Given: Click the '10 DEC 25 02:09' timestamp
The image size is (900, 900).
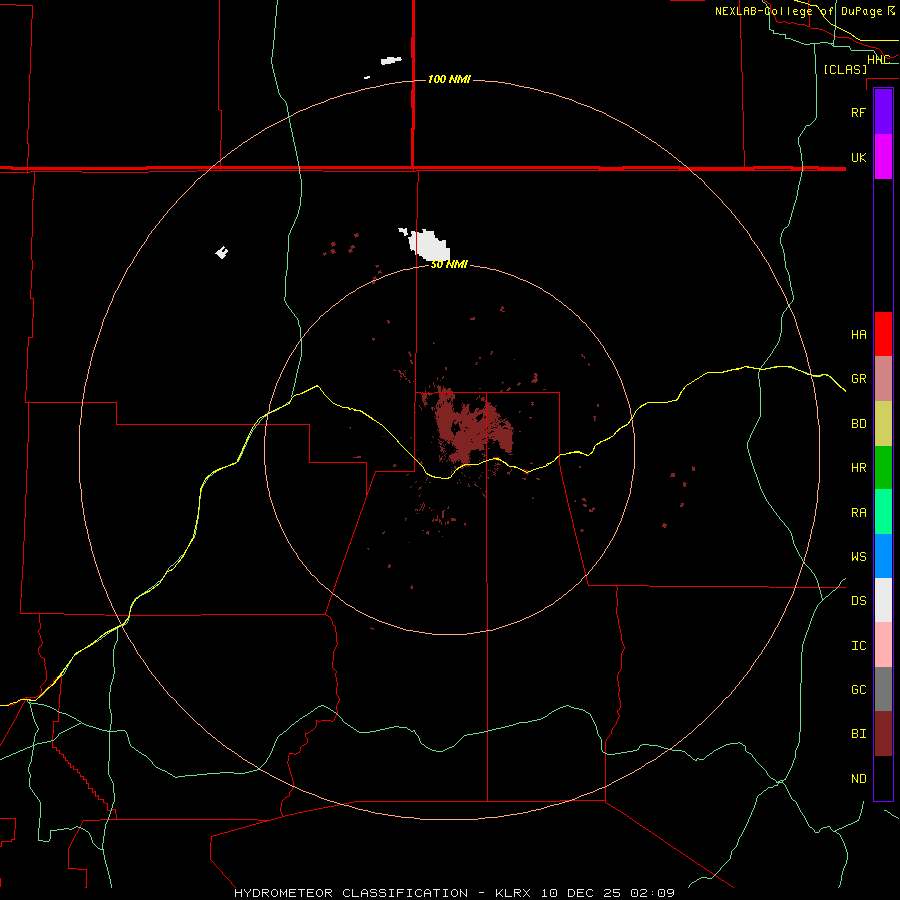Looking at the screenshot, I should coord(608,893).
